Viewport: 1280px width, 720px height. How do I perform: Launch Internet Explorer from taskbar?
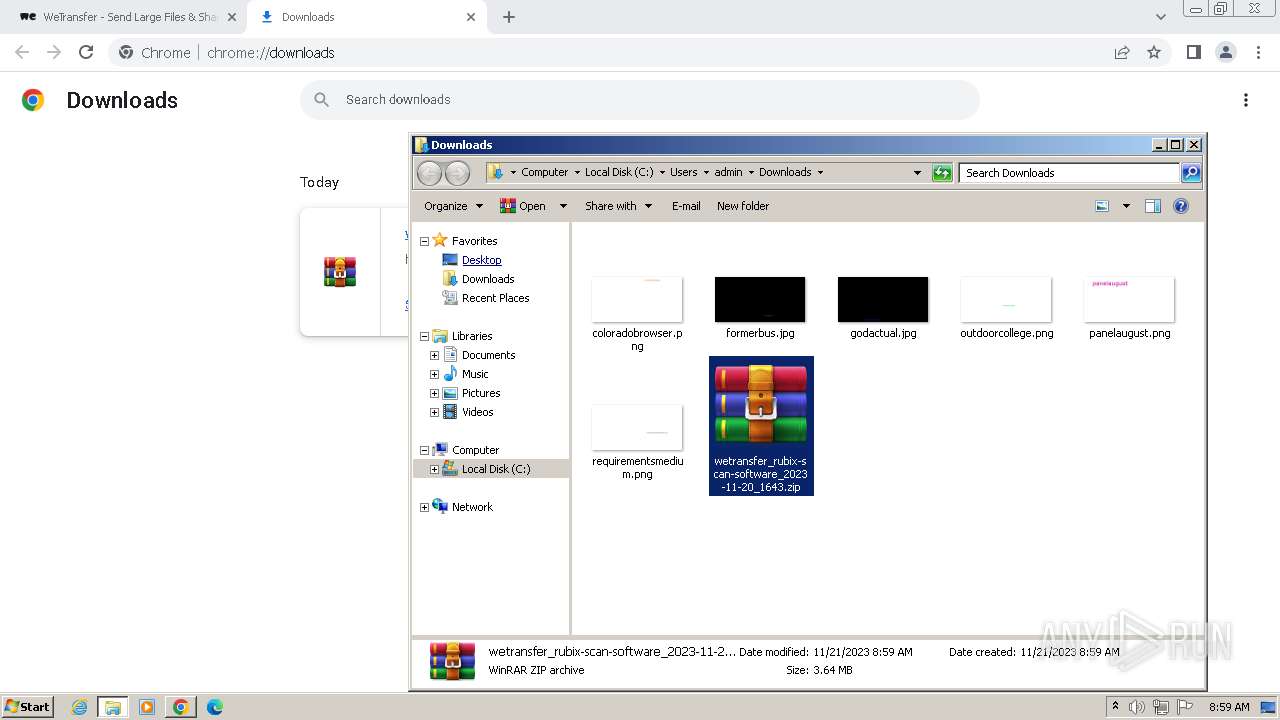(80, 707)
